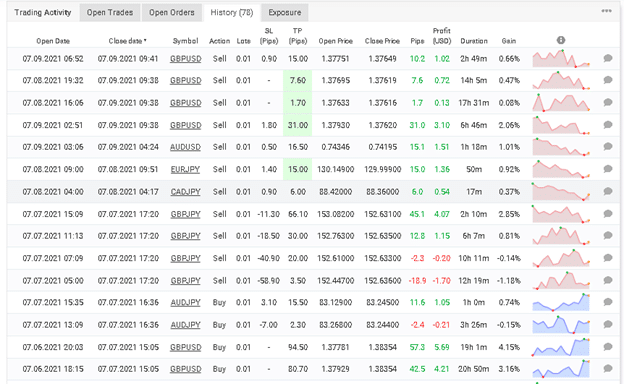
Task: Click highlighted TP value 31.00
Action: pyautogui.click(x=298, y=125)
